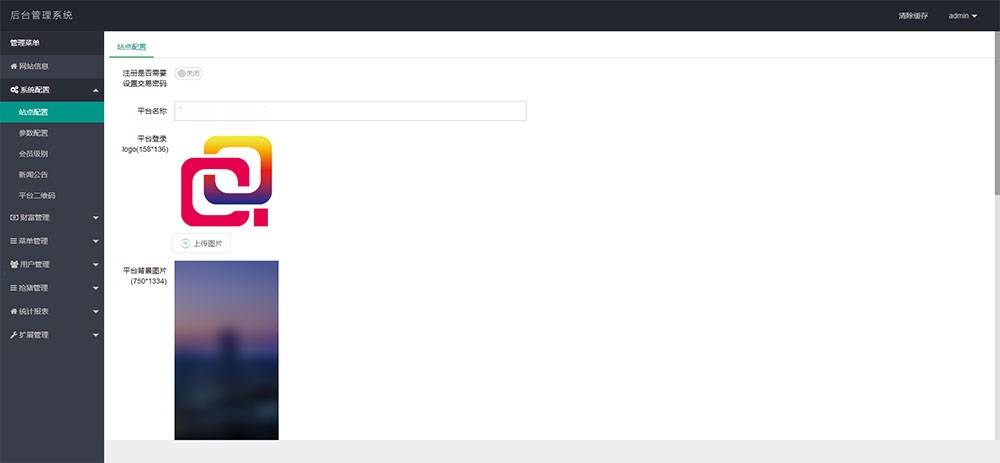The image size is (1000, 463).
Task: Click the users icon beside 用户管理
Action: tap(14, 264)
